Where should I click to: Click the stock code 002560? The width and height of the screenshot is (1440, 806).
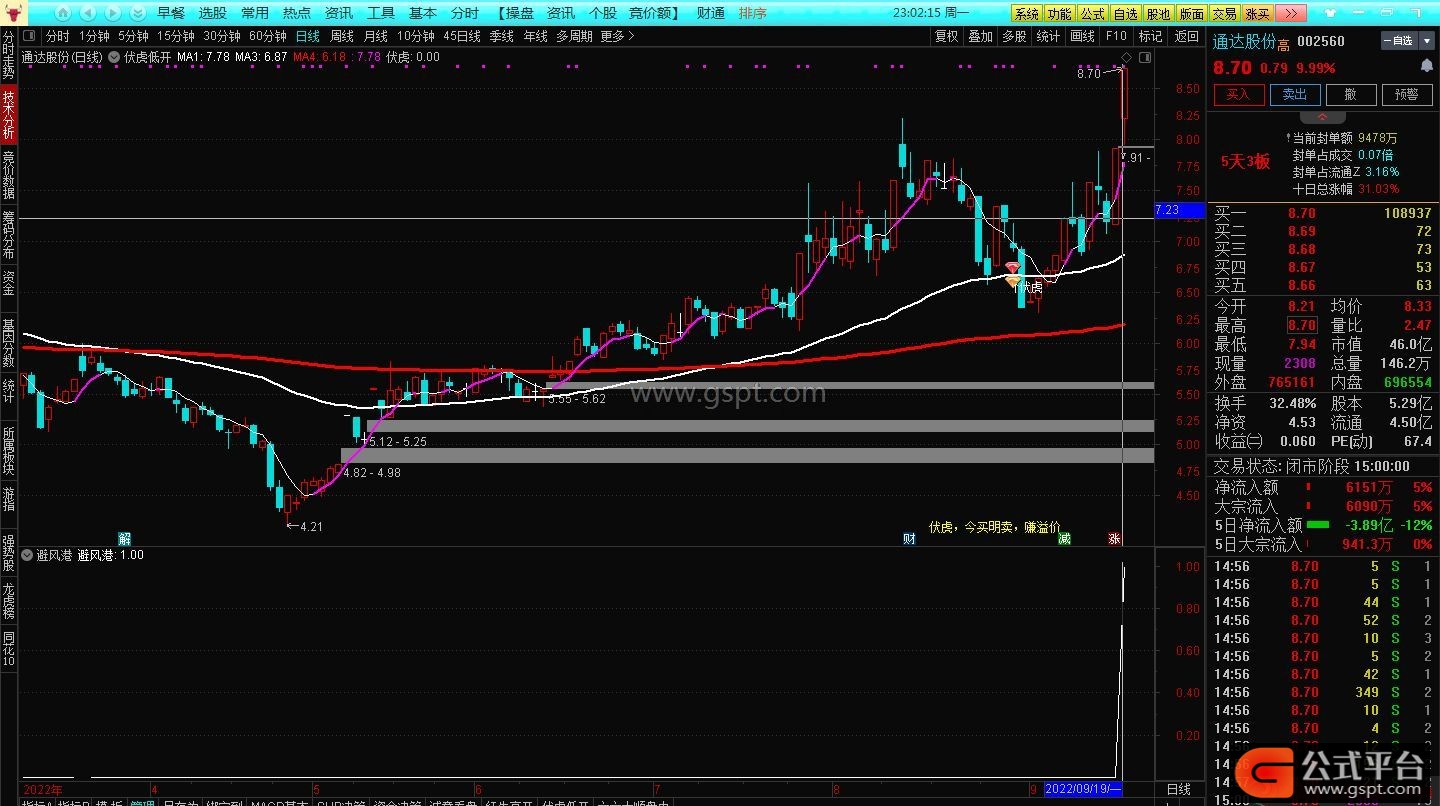[x=1320, y=41]
